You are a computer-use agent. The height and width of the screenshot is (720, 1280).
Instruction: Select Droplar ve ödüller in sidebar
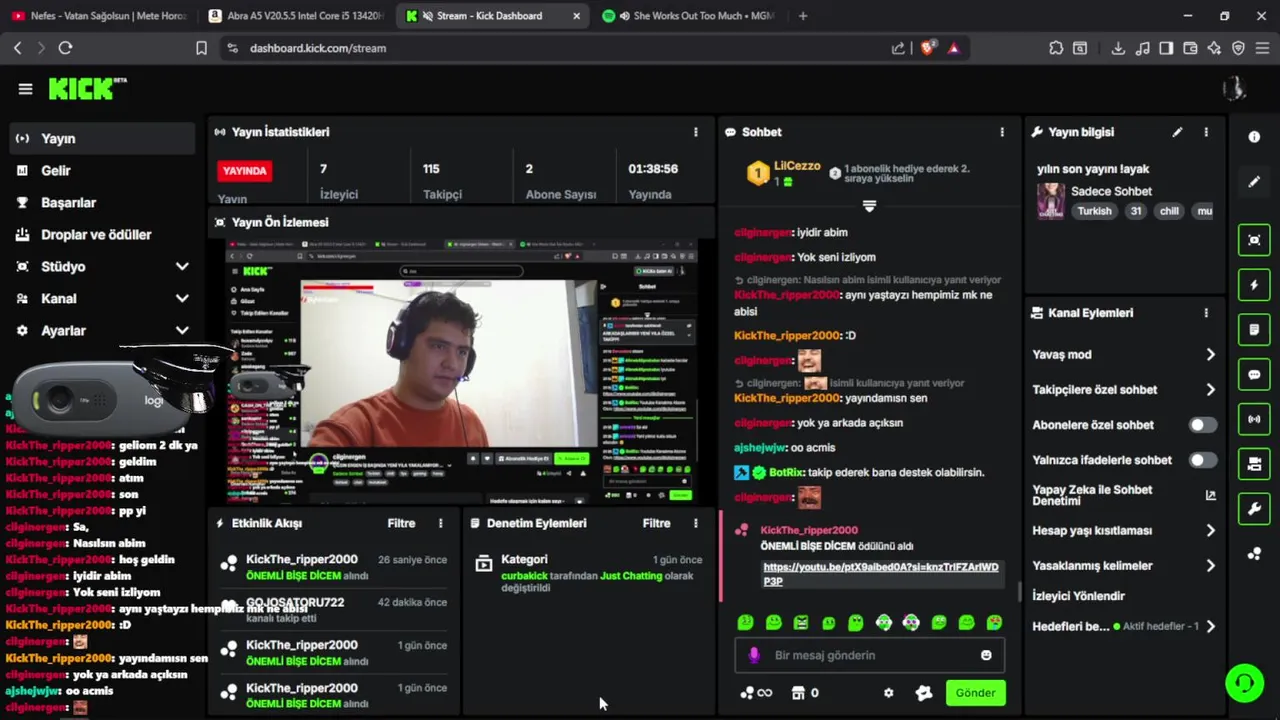[102, 235]
